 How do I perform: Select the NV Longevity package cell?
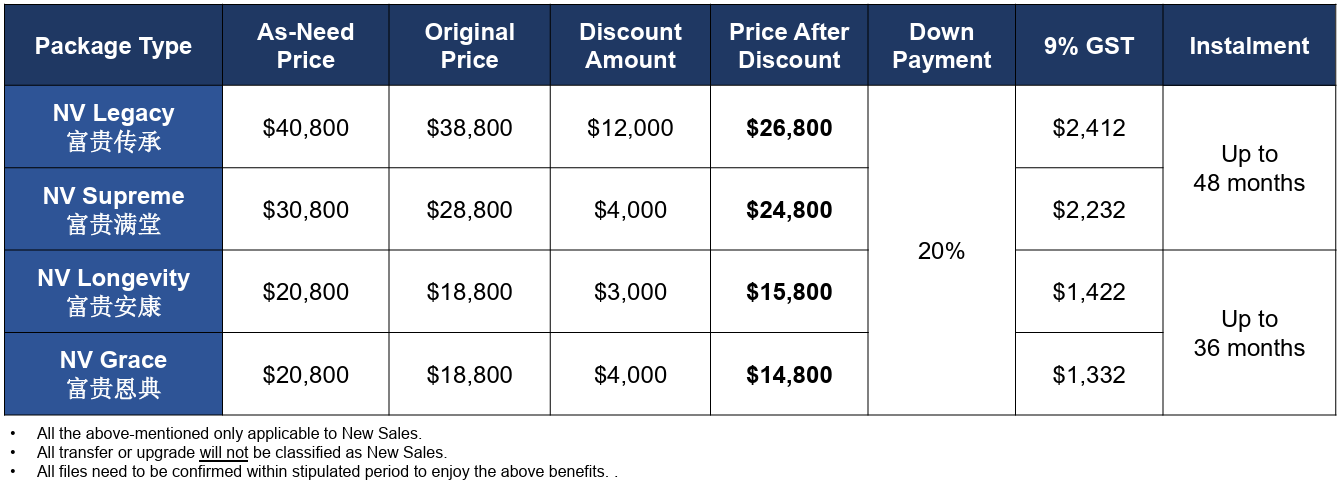pyautogui.click(x=113, y=291)
